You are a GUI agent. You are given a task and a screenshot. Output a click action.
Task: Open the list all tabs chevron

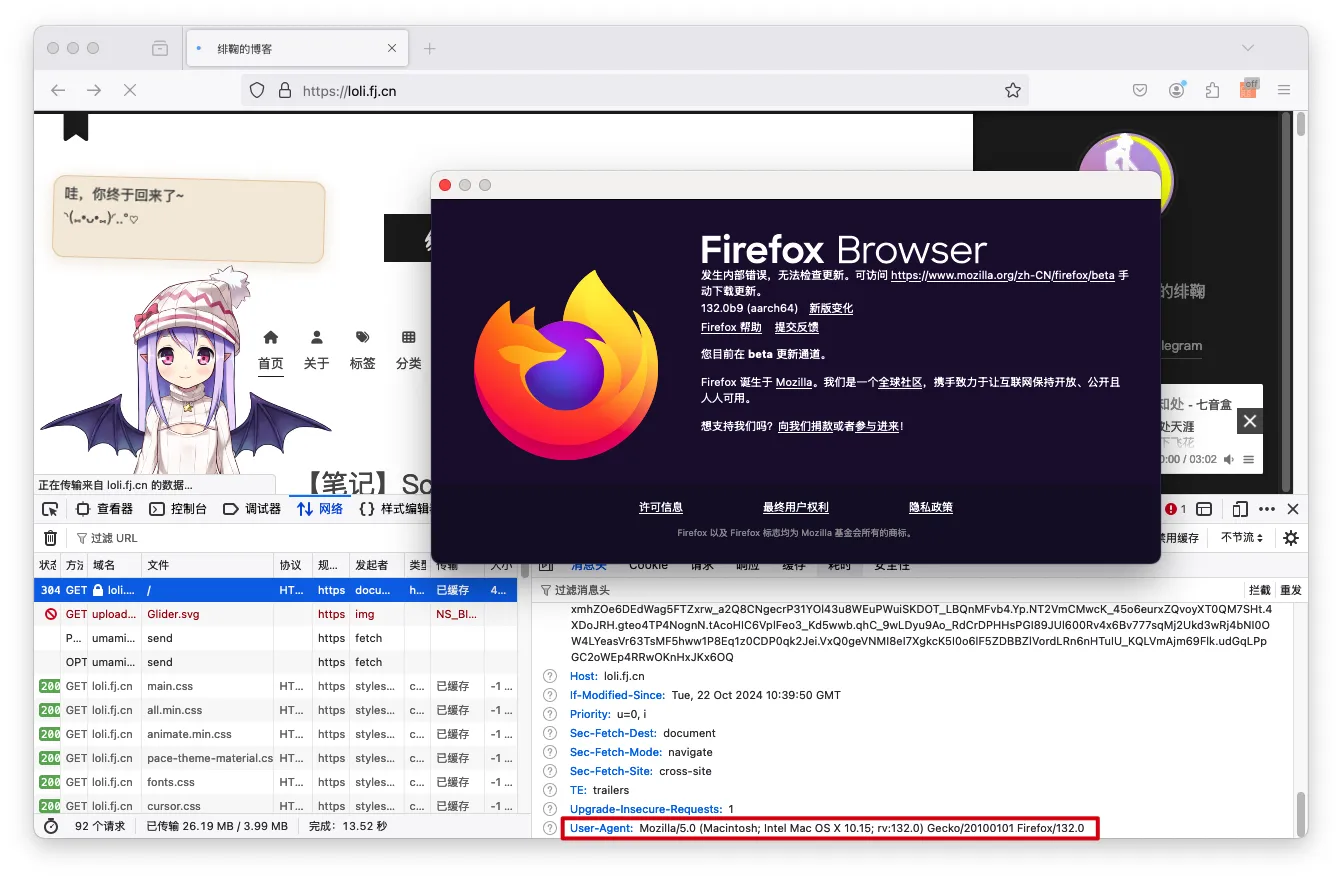pyautogui.click(x=1248, y=48)
